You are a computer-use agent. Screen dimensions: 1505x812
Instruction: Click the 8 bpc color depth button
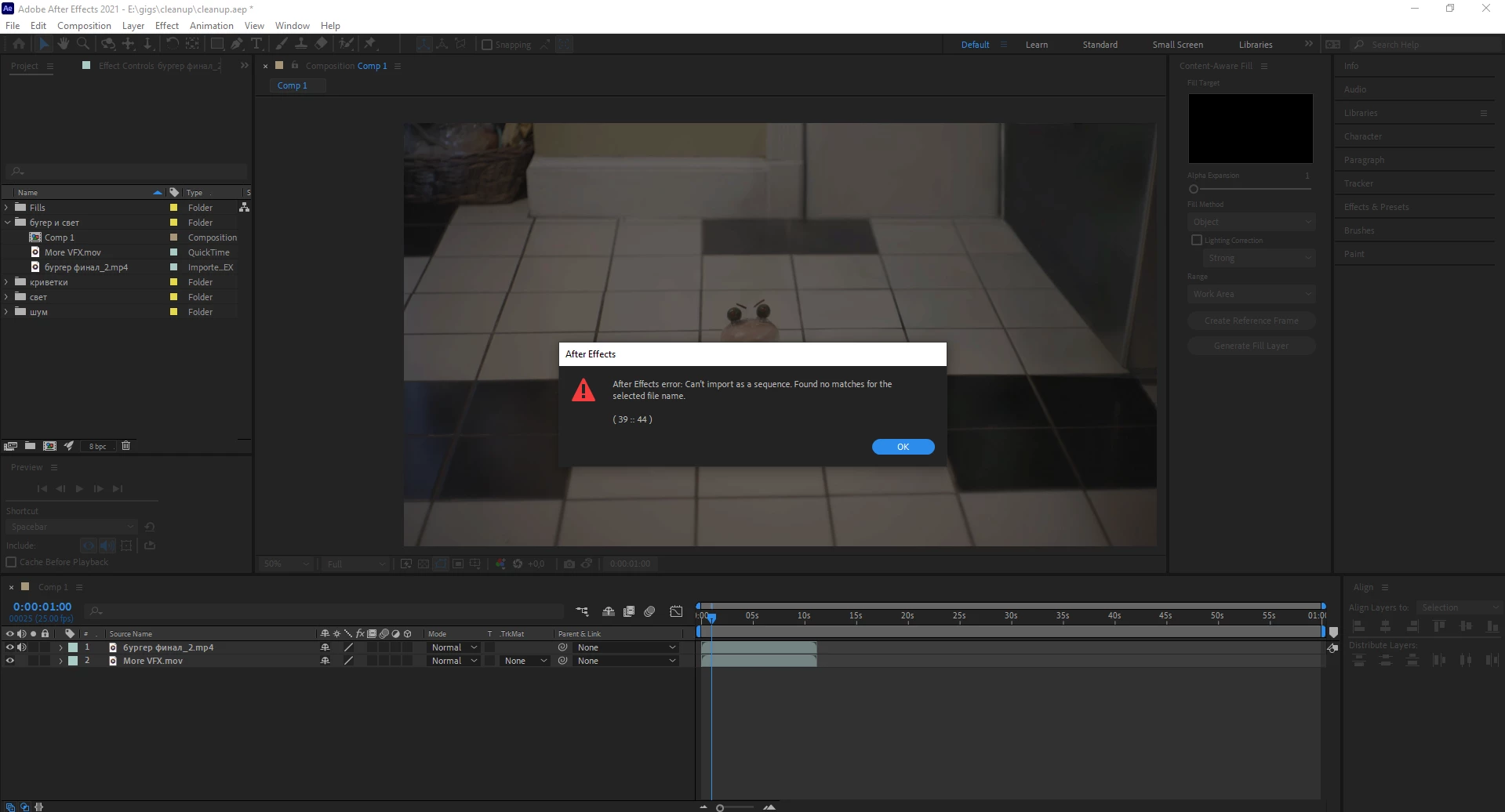[x=97, y=446]
